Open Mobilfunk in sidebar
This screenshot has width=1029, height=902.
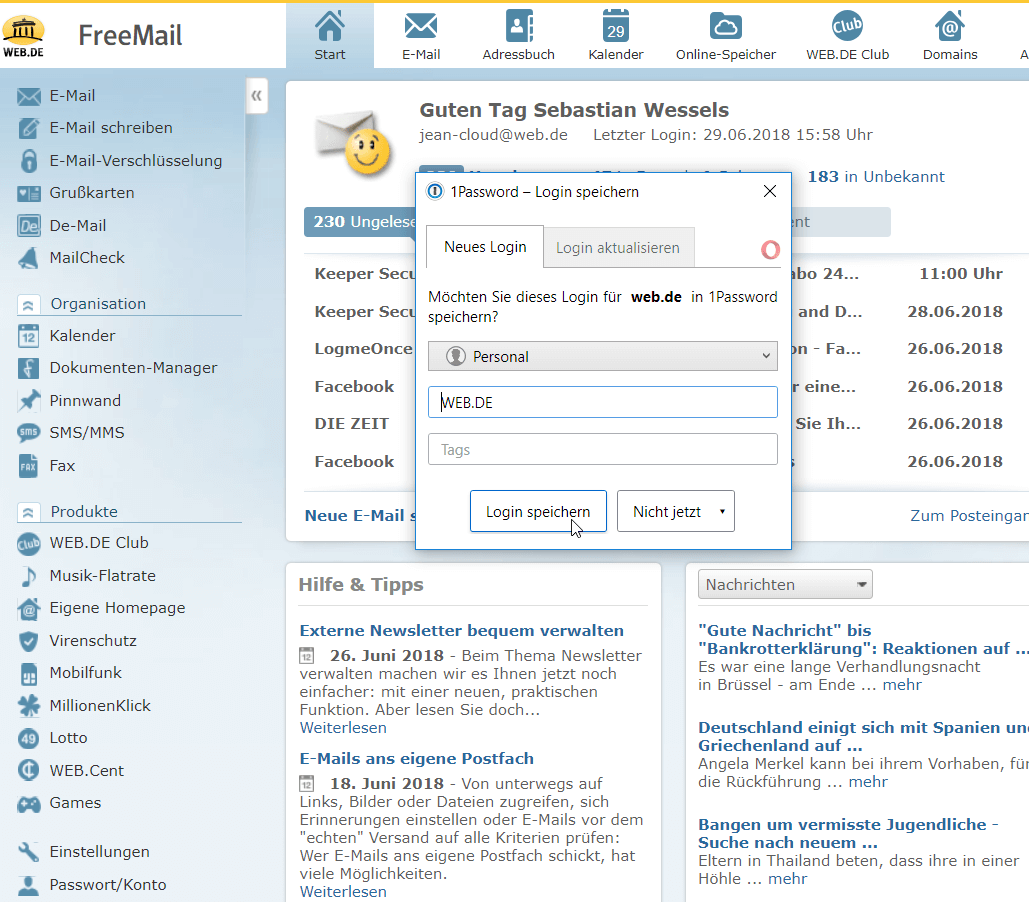point(85,673)
